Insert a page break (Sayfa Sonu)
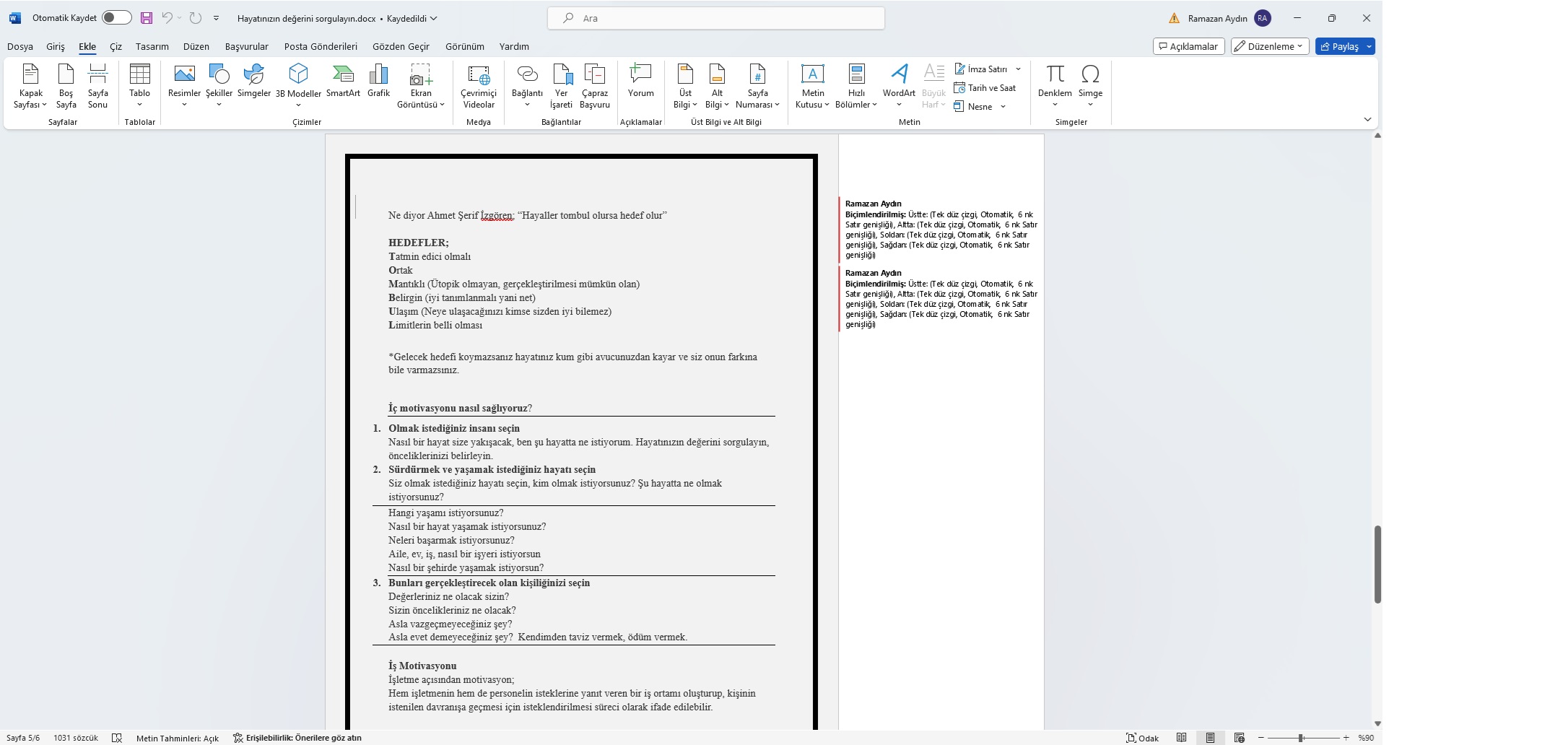This screenshot has width=1568, height=745. pyautogui.click(x=97, y=86)
